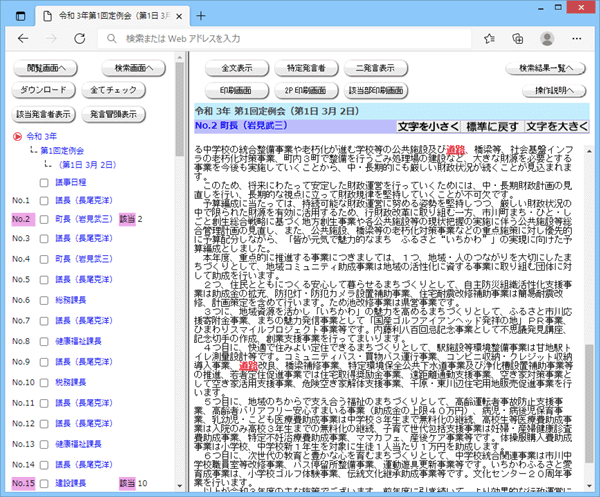Click the first highlighted 道路 keyword
The image size is (600, 497).
point(456,150)
